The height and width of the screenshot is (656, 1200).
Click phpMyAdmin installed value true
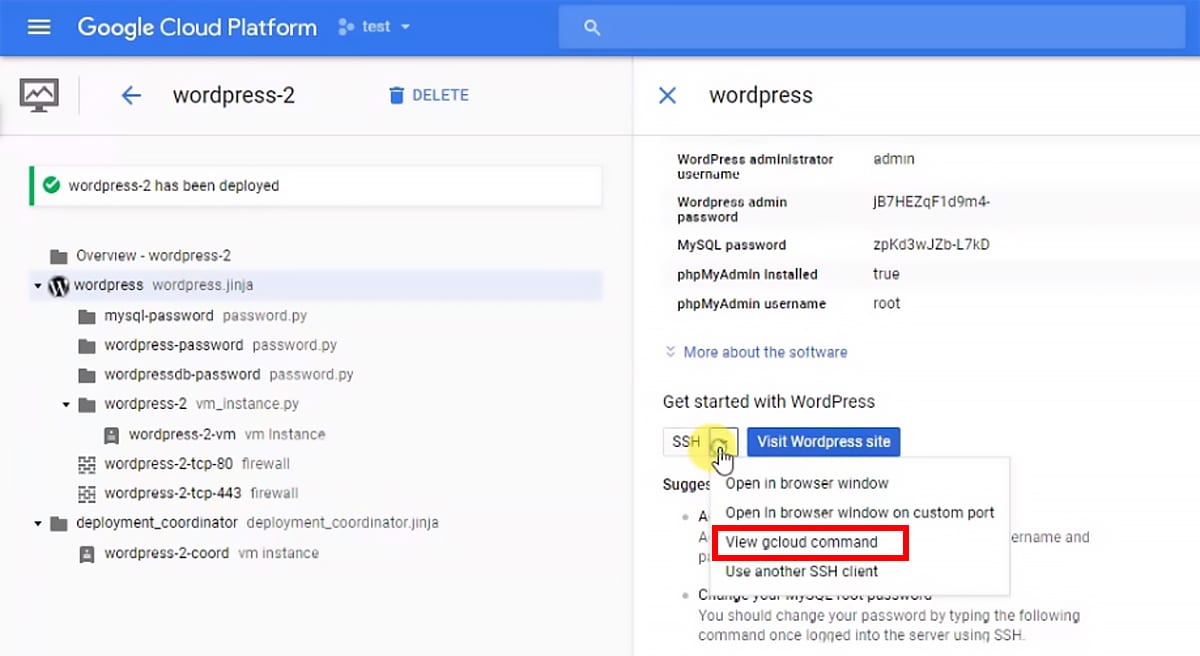(x=886, y=274)
